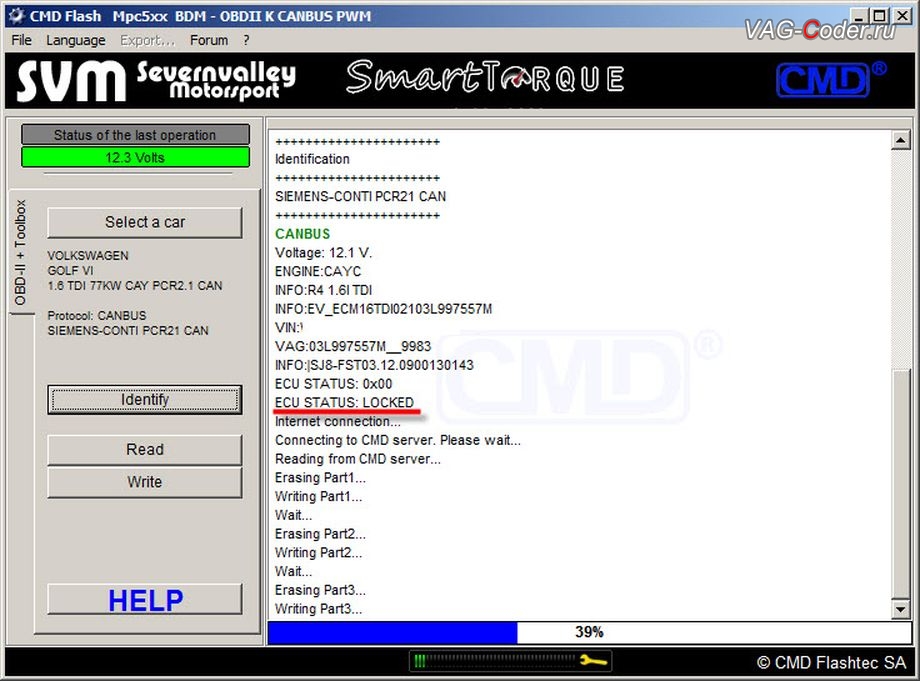Click the CMD Flash app icon in title bar
The height and width of the screenshot is (681, 920).
click(x=16, y=16)
